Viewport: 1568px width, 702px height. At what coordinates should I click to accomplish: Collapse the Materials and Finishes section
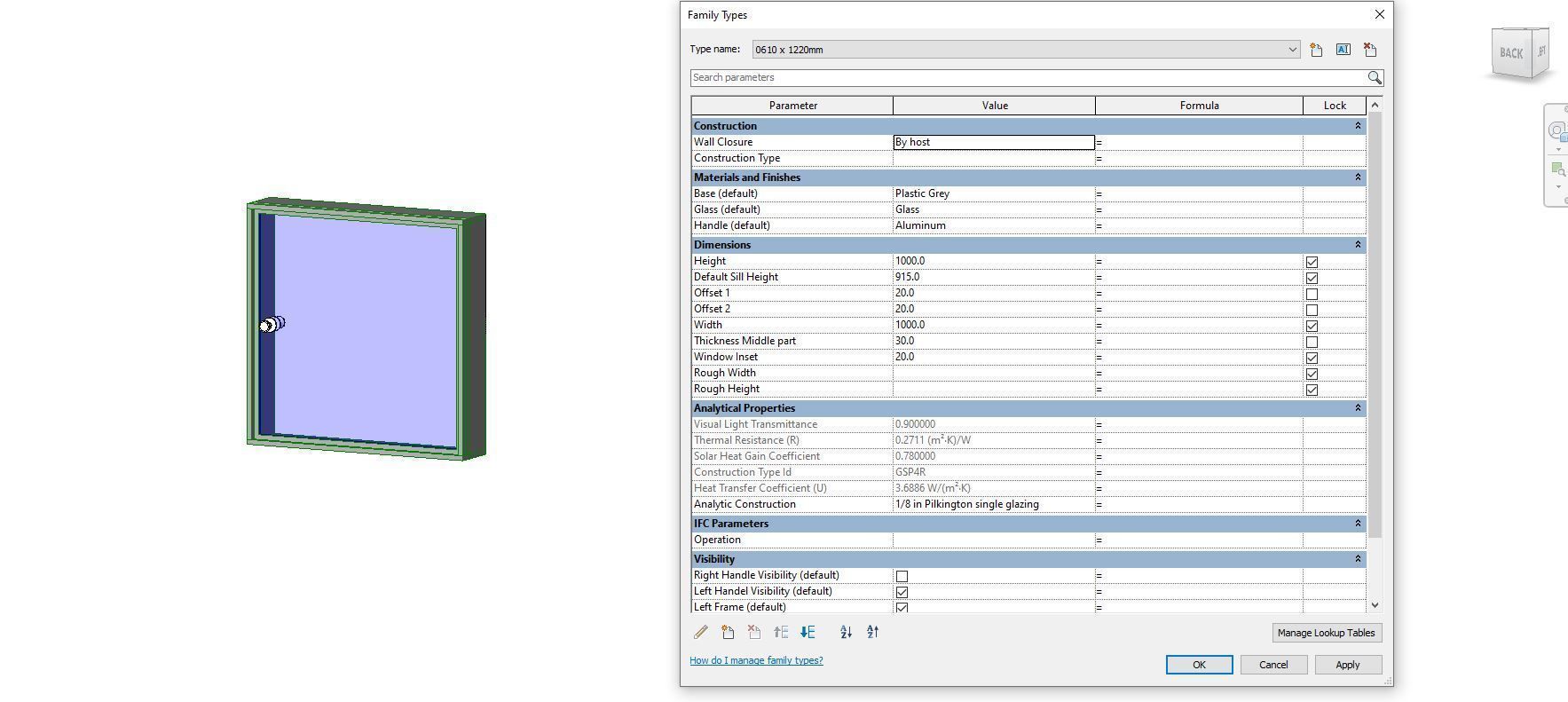(1357, 177)
